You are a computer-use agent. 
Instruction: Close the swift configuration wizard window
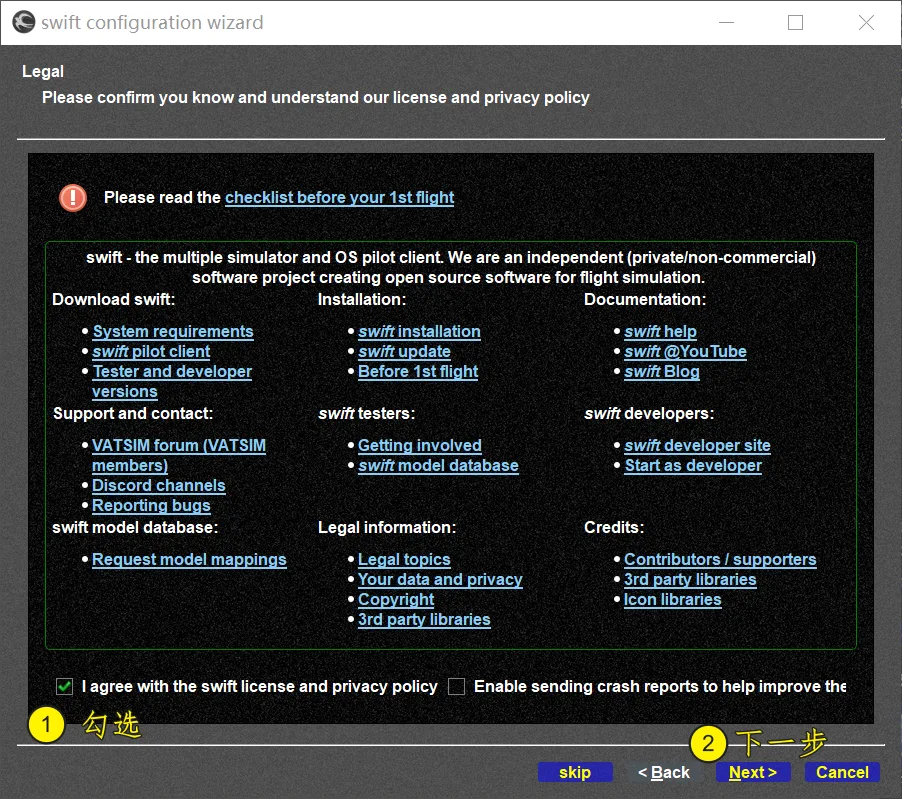coord(866,22)
